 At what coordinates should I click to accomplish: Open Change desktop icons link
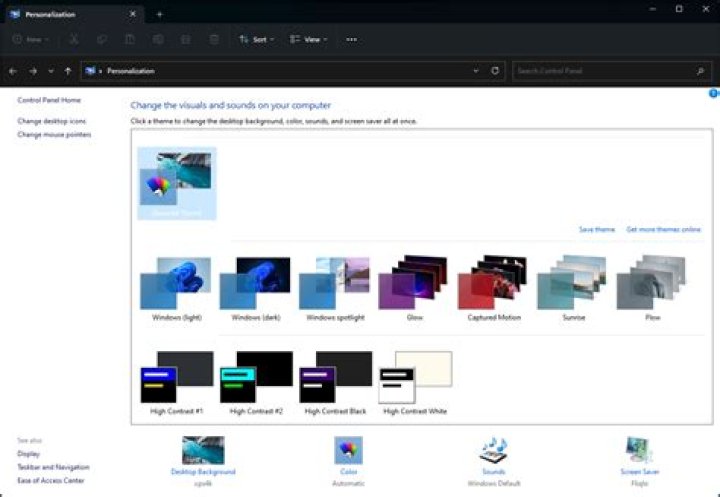51,121
